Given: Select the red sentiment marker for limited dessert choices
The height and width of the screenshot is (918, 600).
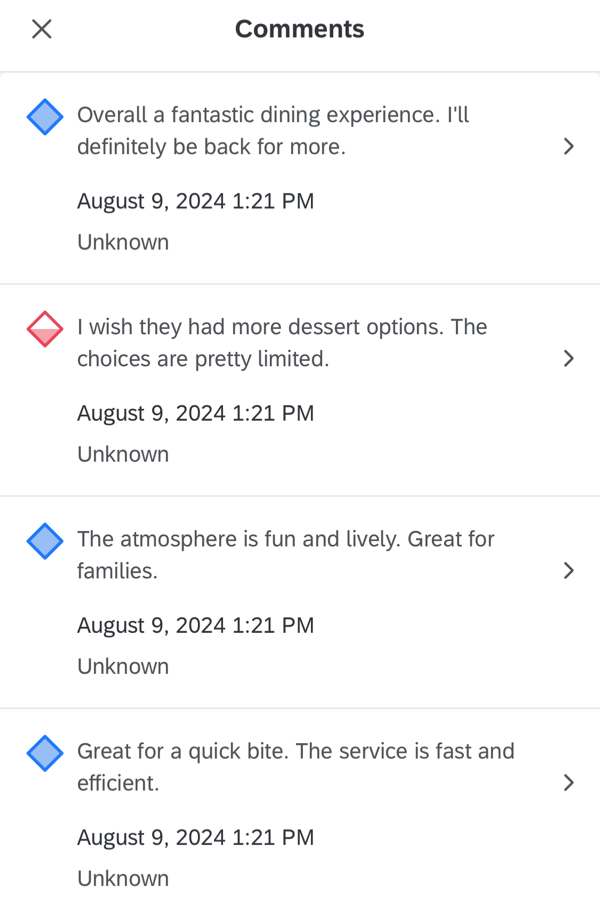Looking at the screenshot, I should 44,328.
